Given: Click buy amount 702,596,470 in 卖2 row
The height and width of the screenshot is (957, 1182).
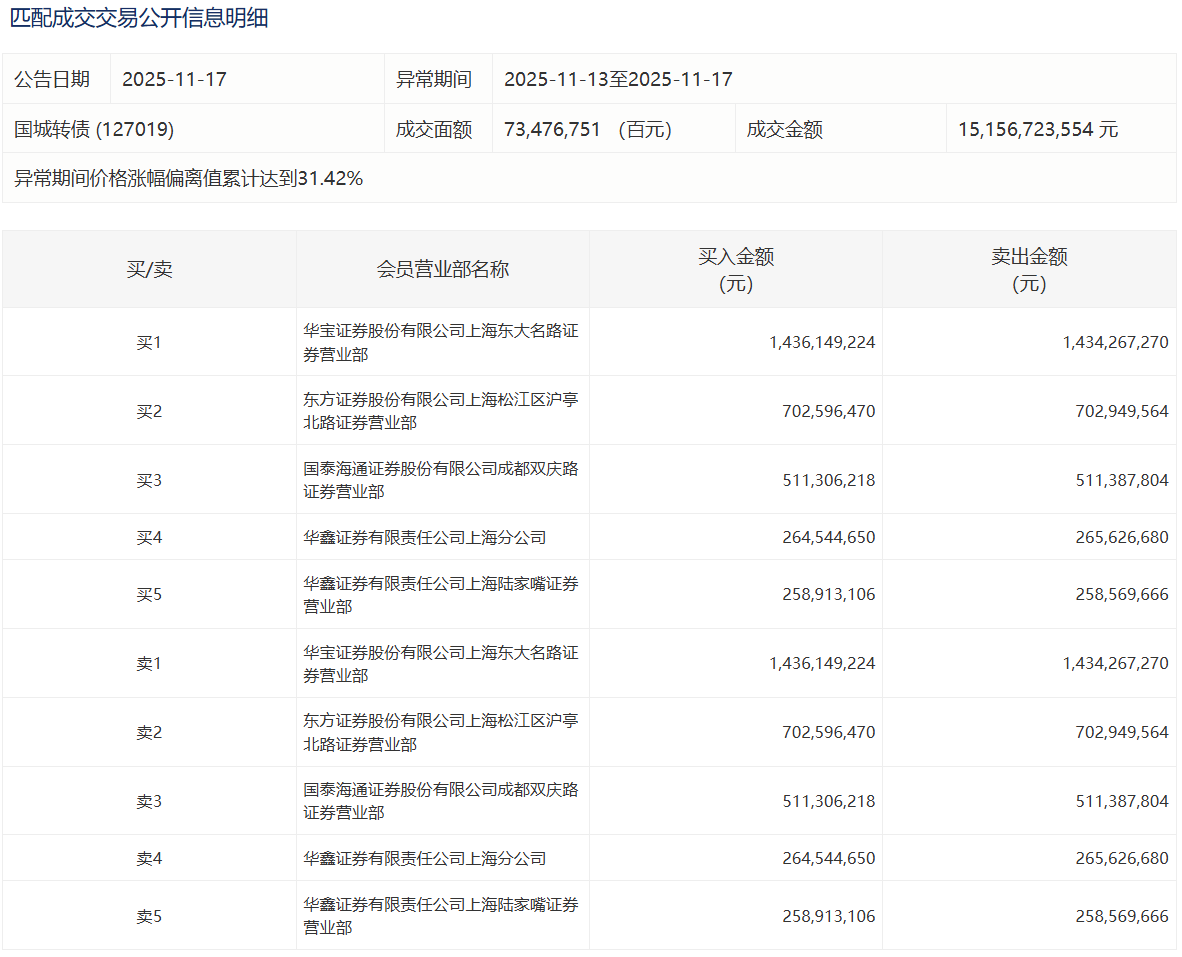Looking at the screenshot, I should 828,732.
